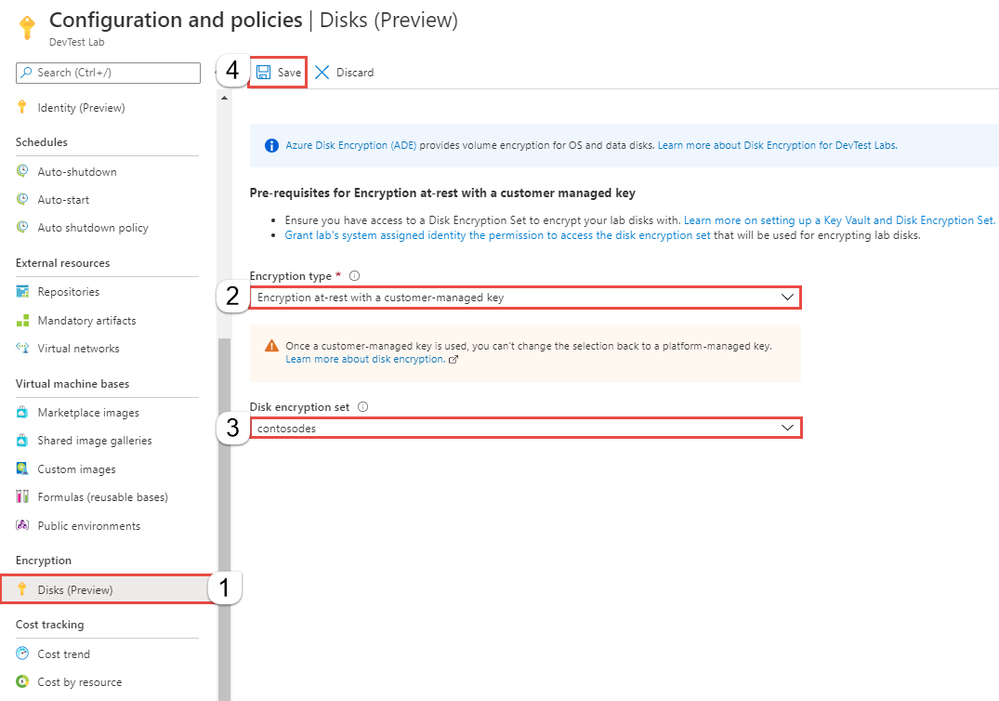Open Identity (Preview) menu item

pyautogui.click(x=81, y=108)
